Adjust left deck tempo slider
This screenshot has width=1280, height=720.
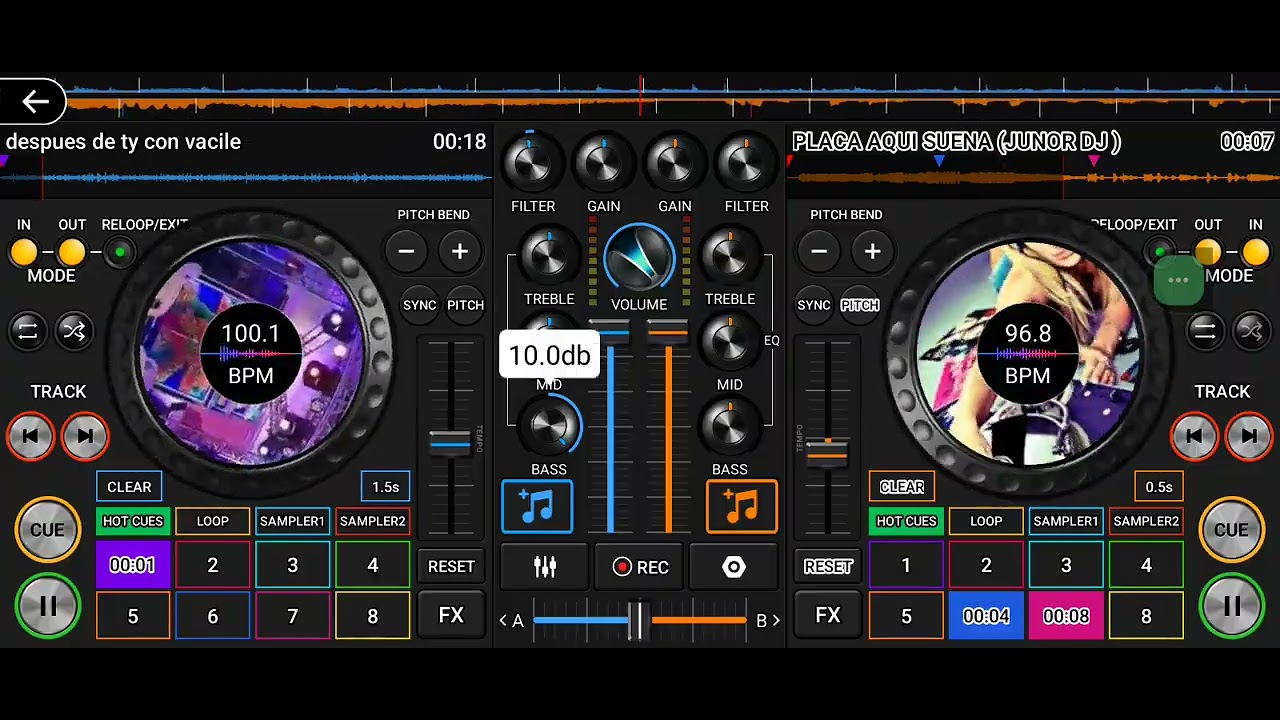[450, 441]
